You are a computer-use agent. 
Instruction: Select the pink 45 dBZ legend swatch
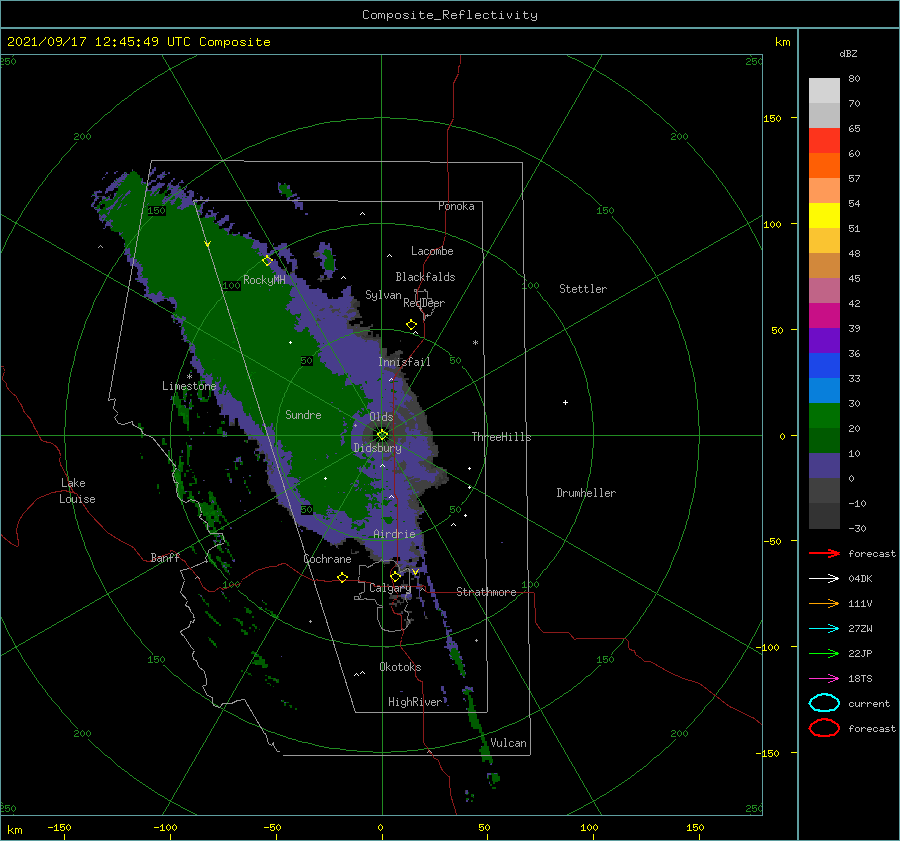(x=824, y=290)
